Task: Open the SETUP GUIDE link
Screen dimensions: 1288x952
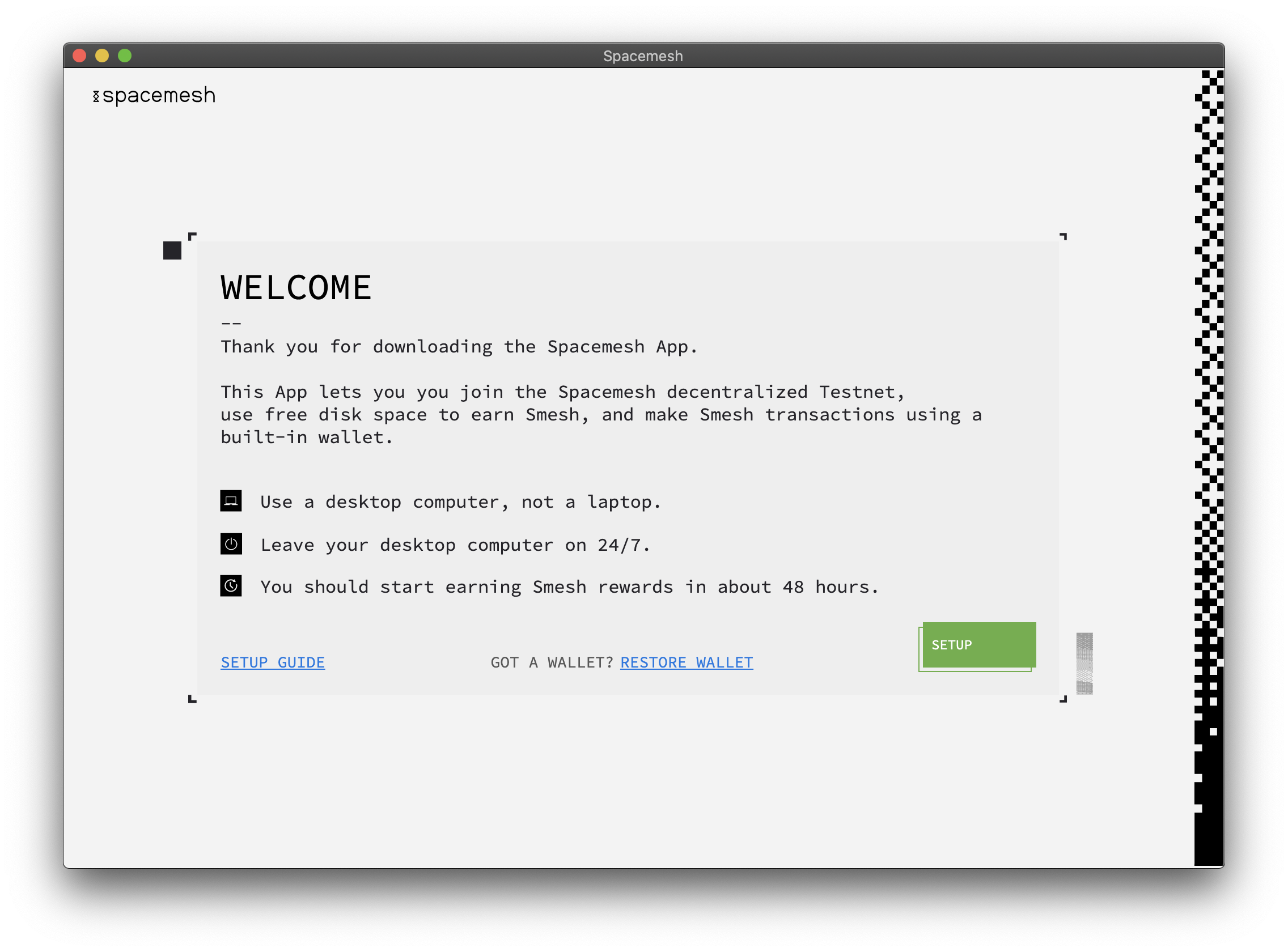Action: [x=273, y=662]
